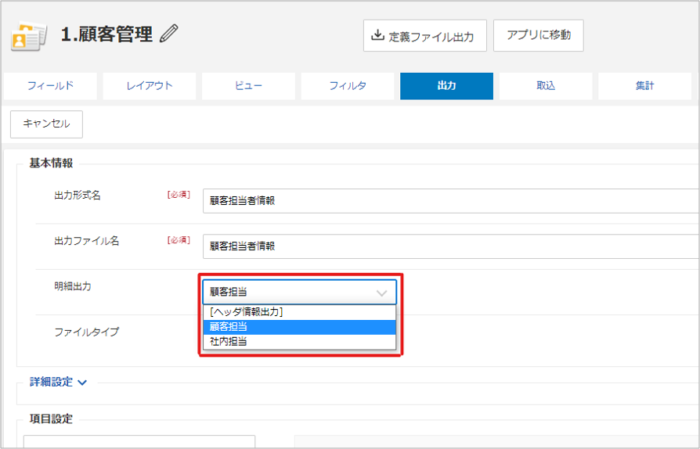
Task: Select the フィルタ tab
Action: pyautogui.click(x=347, y=86)
